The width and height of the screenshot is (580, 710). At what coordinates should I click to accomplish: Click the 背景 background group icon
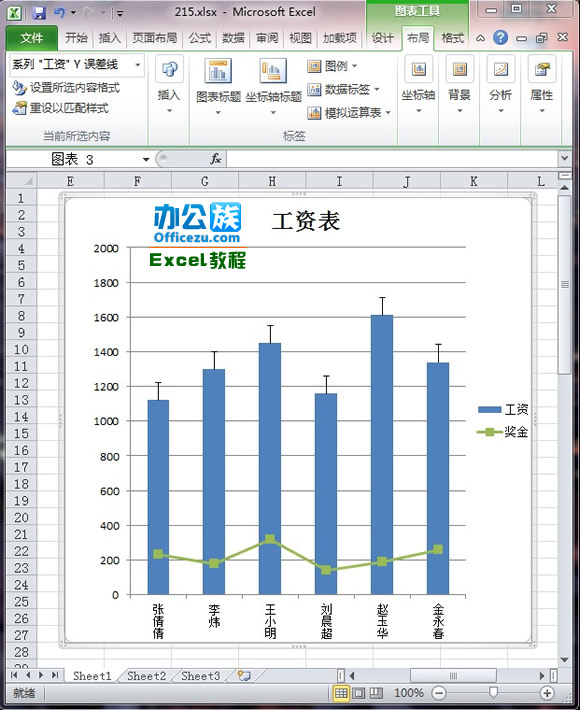pos(460,69)
